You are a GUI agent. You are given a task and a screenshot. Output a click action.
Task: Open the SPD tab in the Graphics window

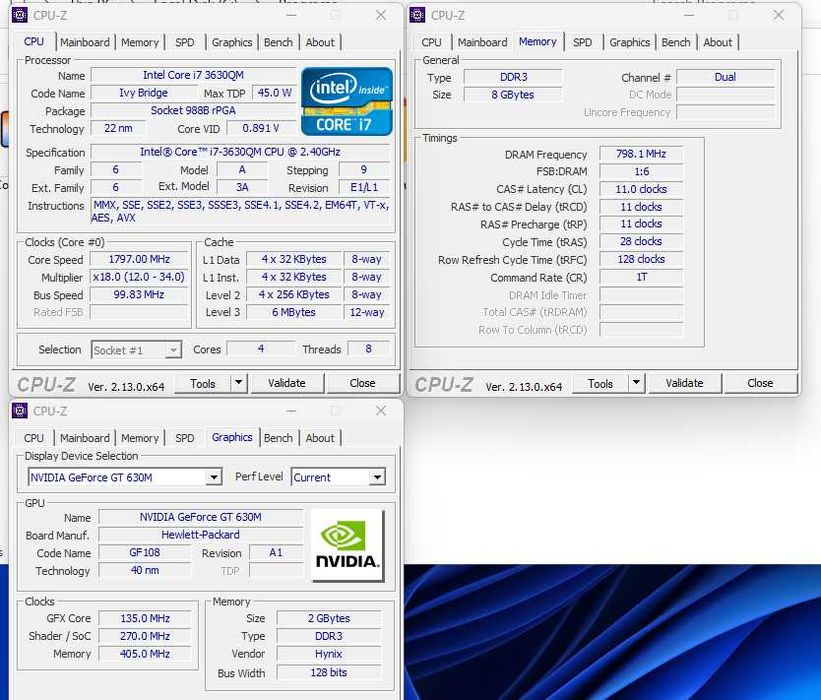point(185,438)
